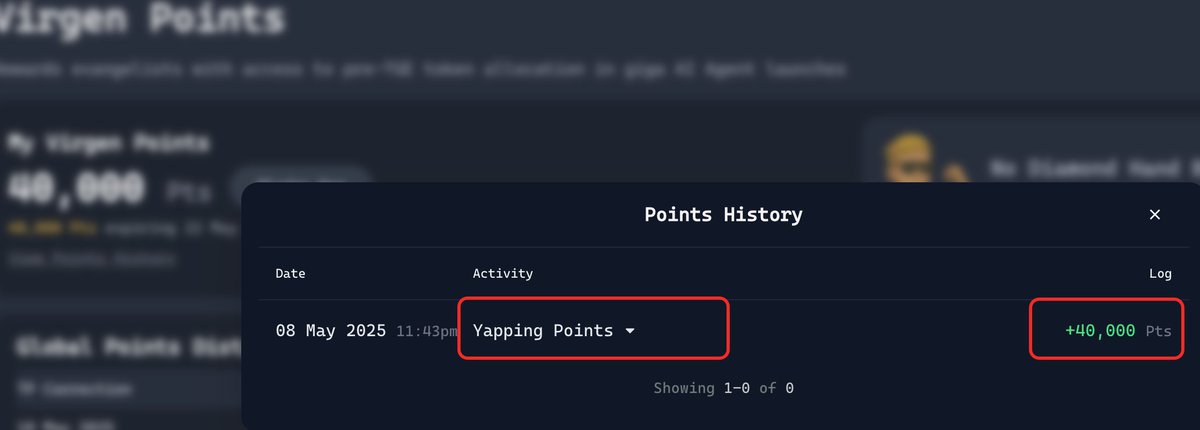The height and width of the screenshot is (430, 1200).
Task: Click the Showing 1-0 of 0 pagination text
Action: tap(724, 387)
